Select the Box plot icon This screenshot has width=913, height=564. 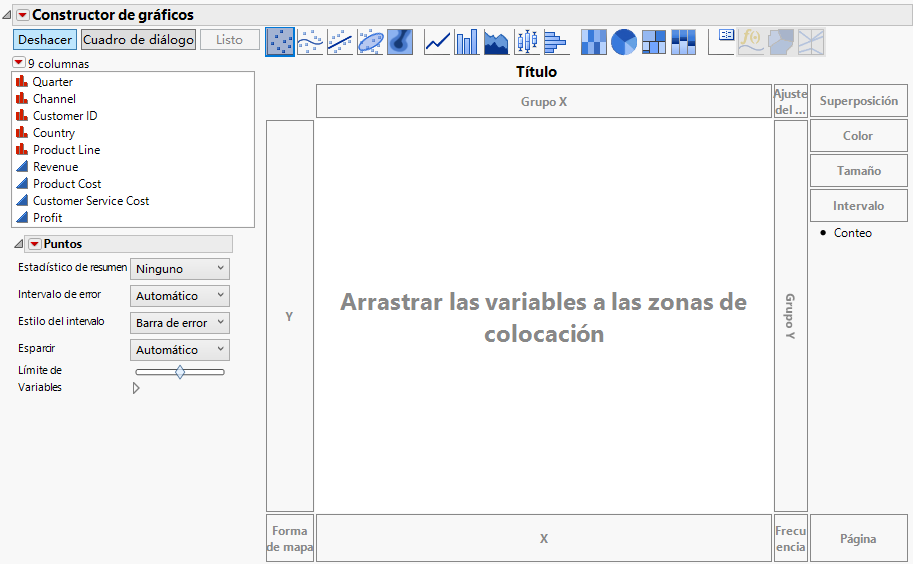pyautogui.click(x=526, y=42)
